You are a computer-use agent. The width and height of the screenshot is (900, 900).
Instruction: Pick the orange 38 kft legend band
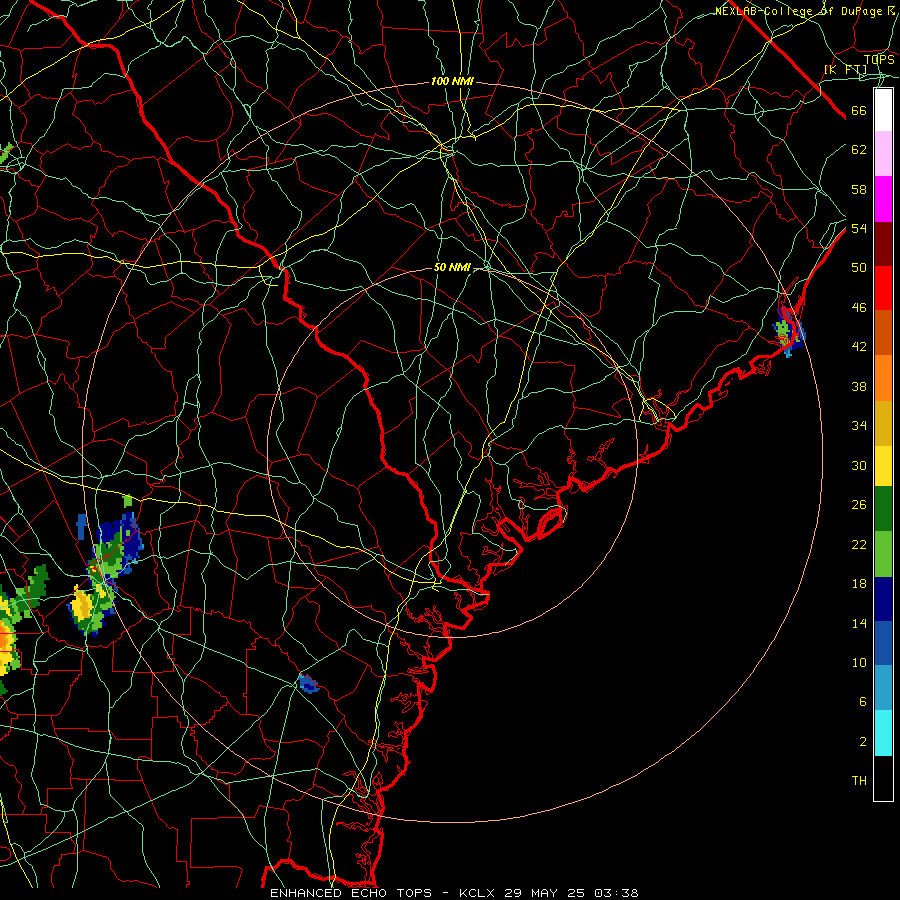pos(883,378)
